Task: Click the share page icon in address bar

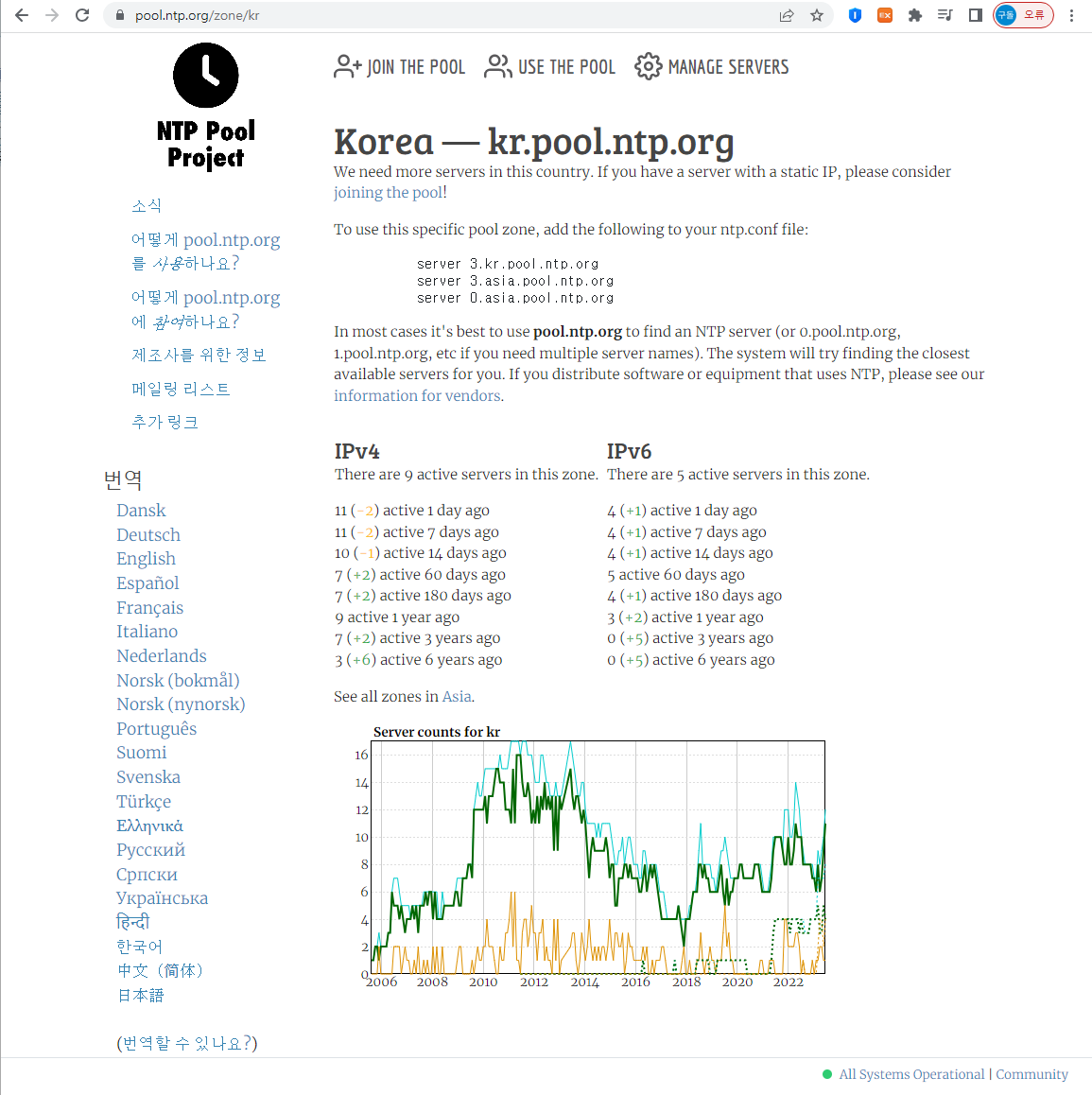Action: 787,15
